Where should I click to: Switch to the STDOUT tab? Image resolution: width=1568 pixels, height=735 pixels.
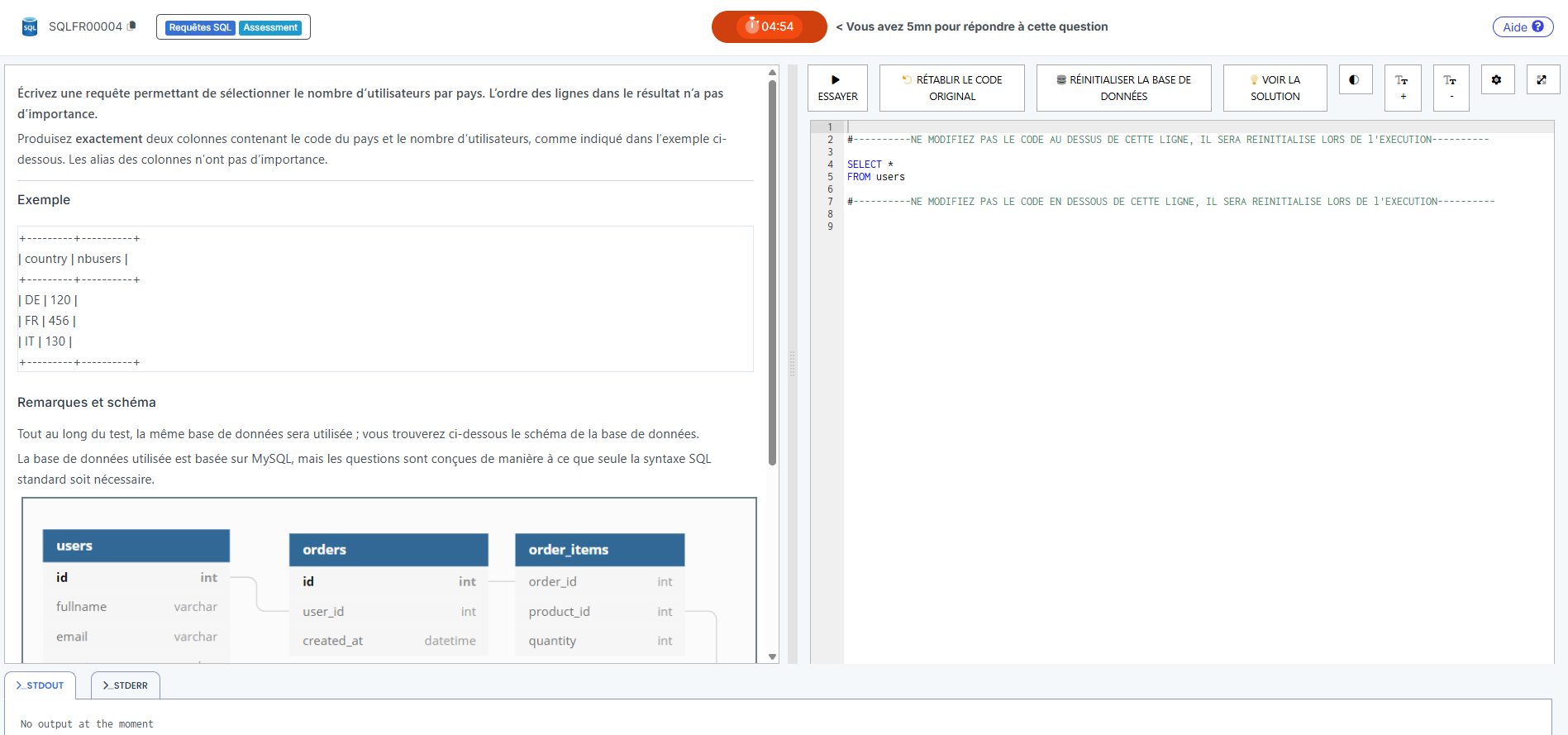coord(41,685)
